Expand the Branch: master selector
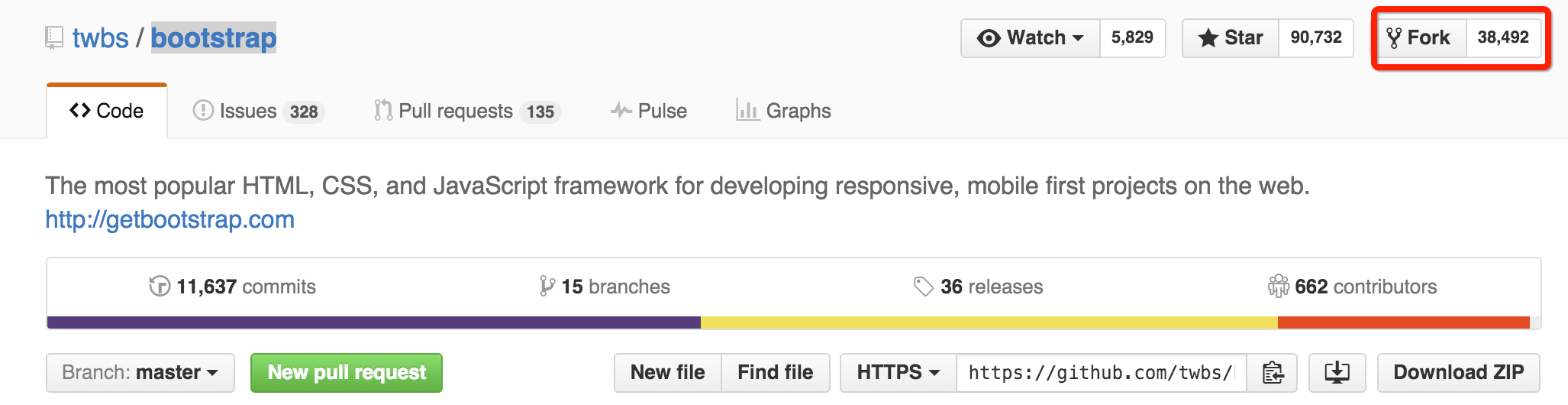The image size is (1568, 405). point(140,373)
